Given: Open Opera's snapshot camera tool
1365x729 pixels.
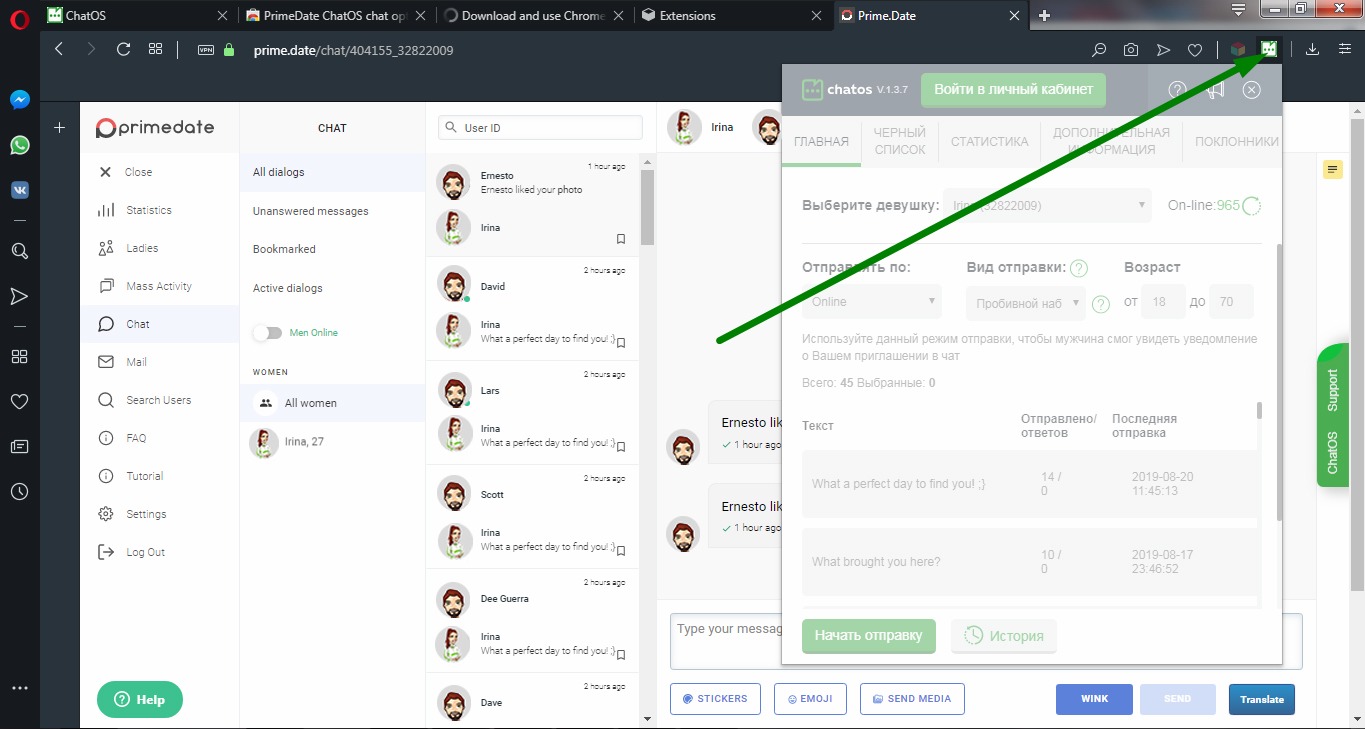Looking at the screenshot, I should [1130, 49].
